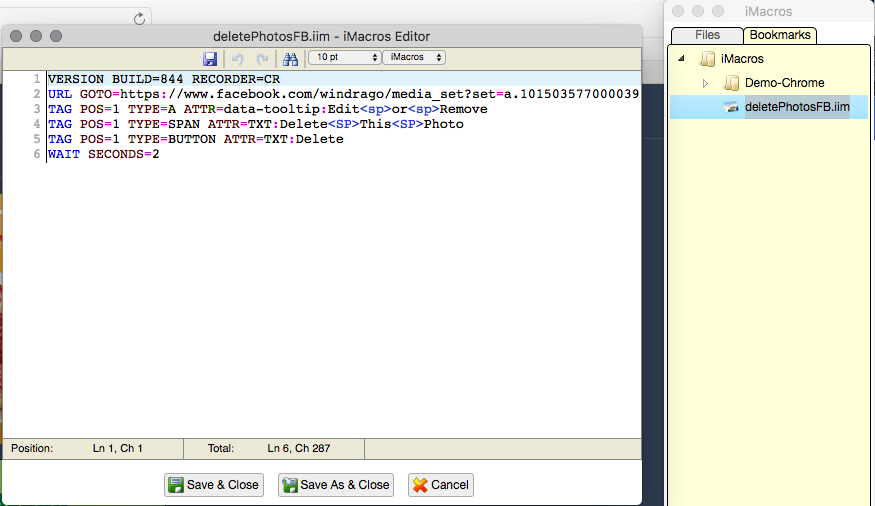The width and height of the screenshot is (875, 506).
Task: Click the Save As & Close button
Action: click(x=336, y=485)
